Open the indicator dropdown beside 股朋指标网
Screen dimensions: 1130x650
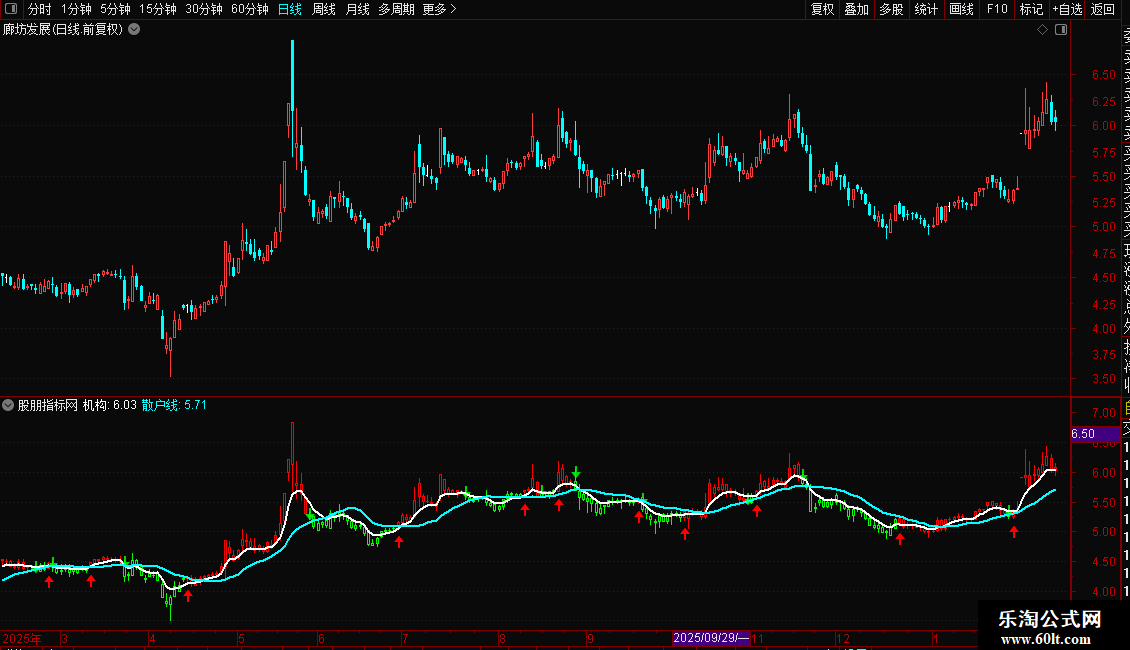[8, 405]
